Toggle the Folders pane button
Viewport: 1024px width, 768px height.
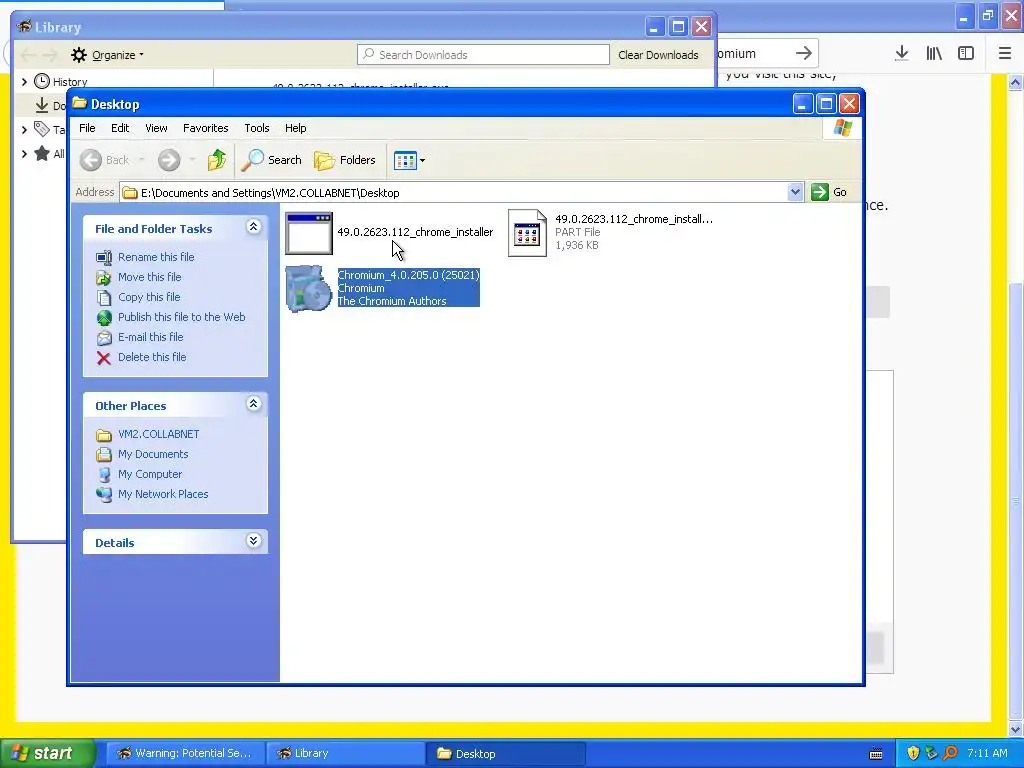[x=345, y=160]
